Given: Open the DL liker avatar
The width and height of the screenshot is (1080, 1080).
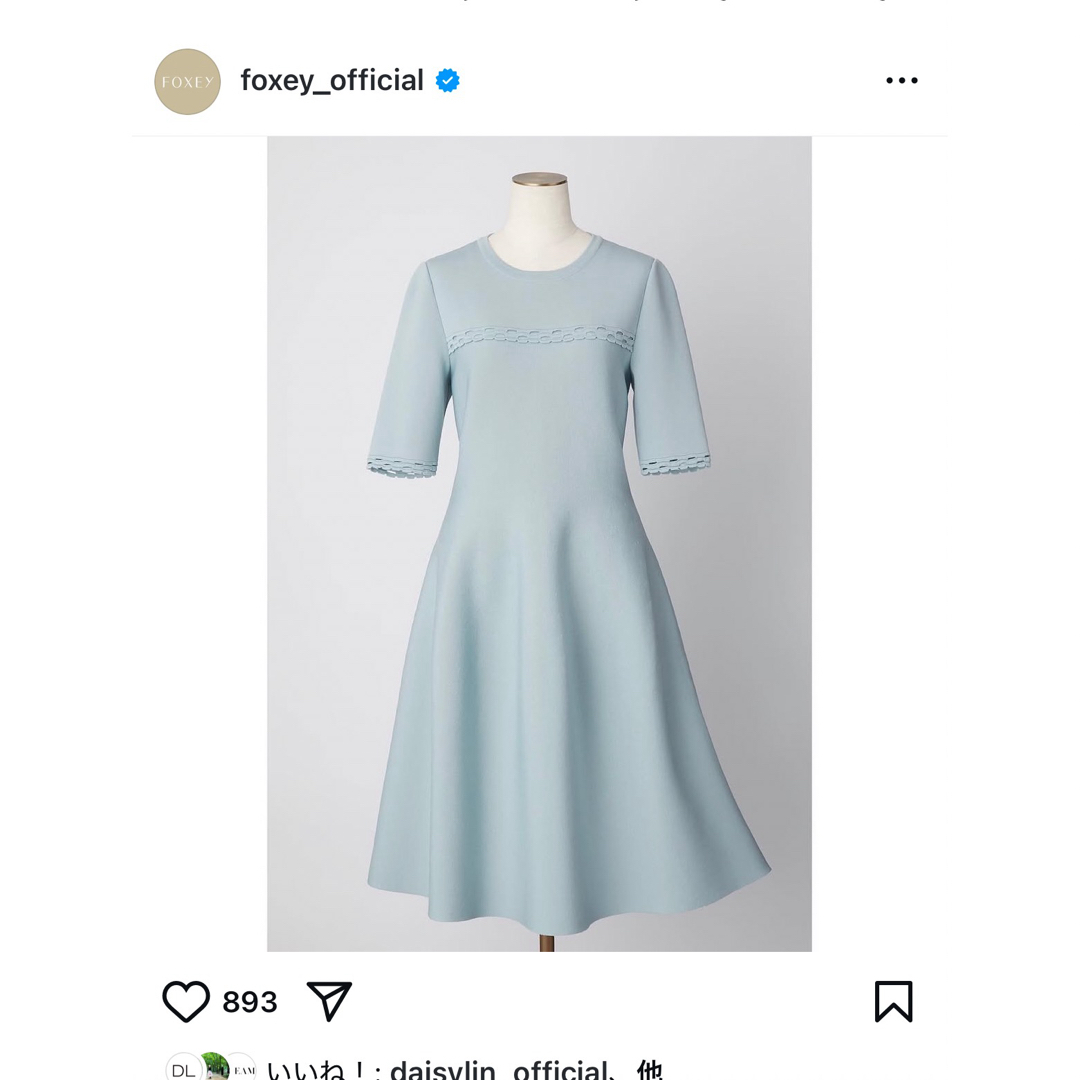Looking at the screenshot, I should click(x=183, y=1068).
